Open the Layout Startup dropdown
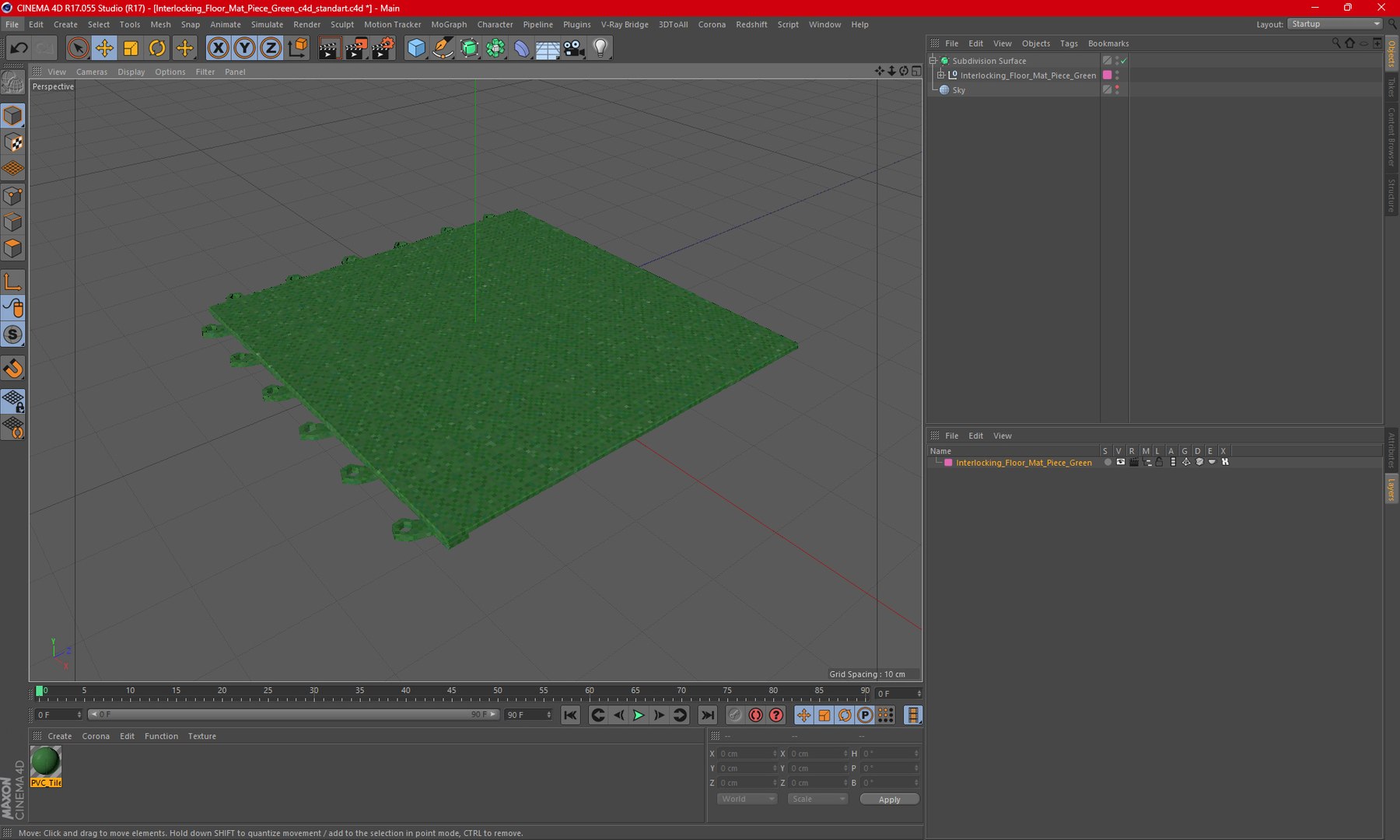Screen dimensions: 1400x840 click(x=1335, y=24)
